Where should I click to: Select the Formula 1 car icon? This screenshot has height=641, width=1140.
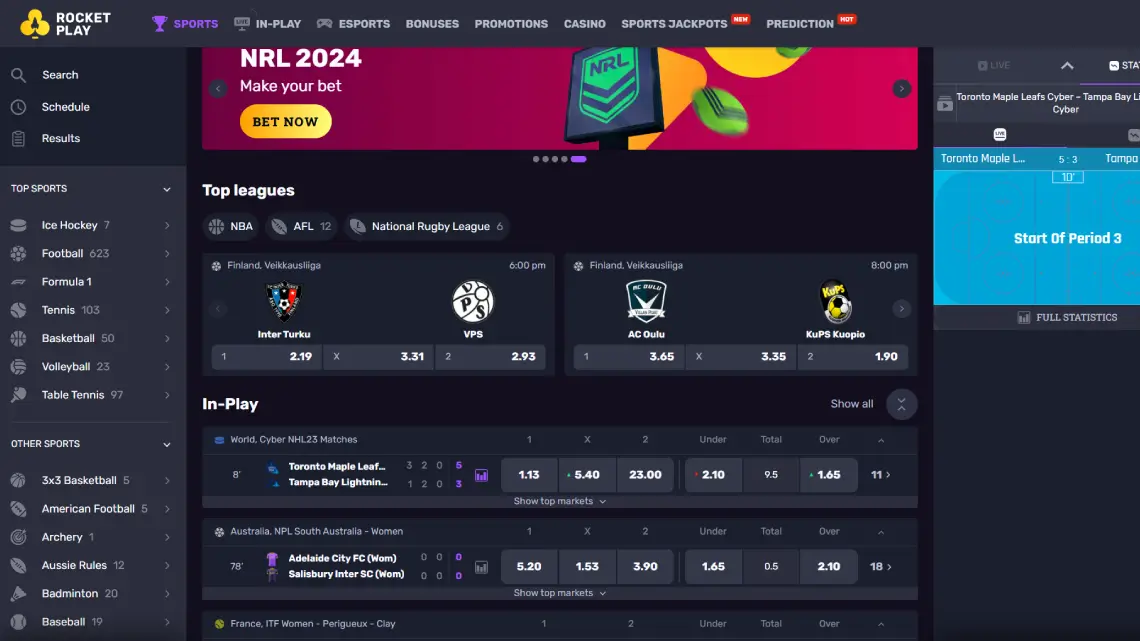coord(18,282)
